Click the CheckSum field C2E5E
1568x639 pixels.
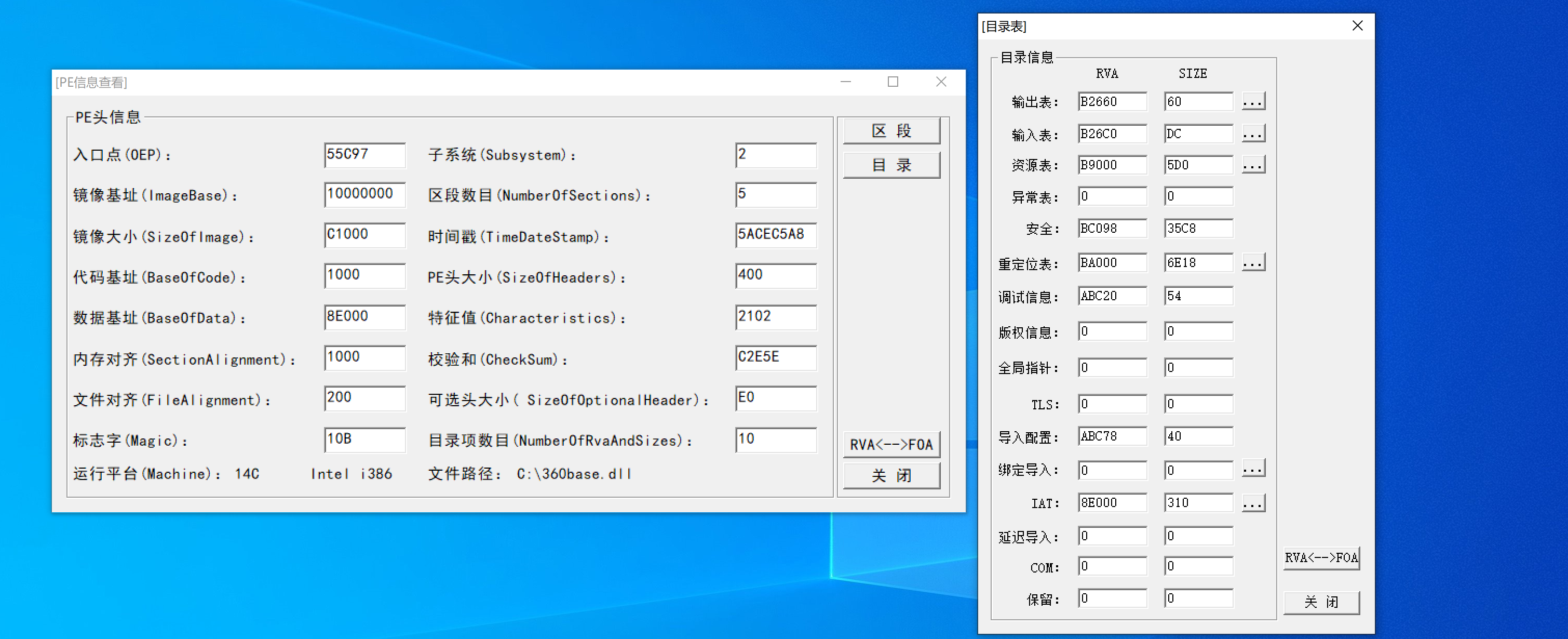pos(775,357)
